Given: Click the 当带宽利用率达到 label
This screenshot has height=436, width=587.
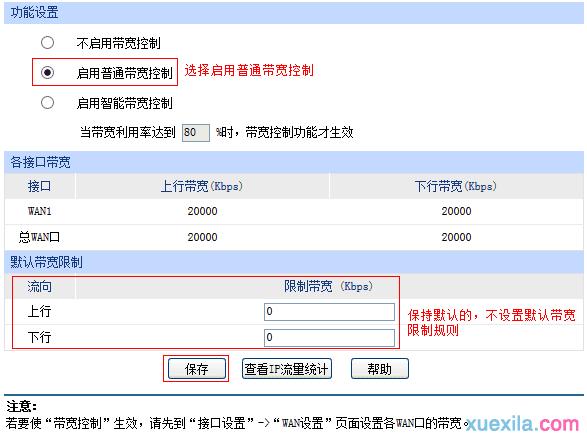Looking at the screenshot, I should [128, 132].
